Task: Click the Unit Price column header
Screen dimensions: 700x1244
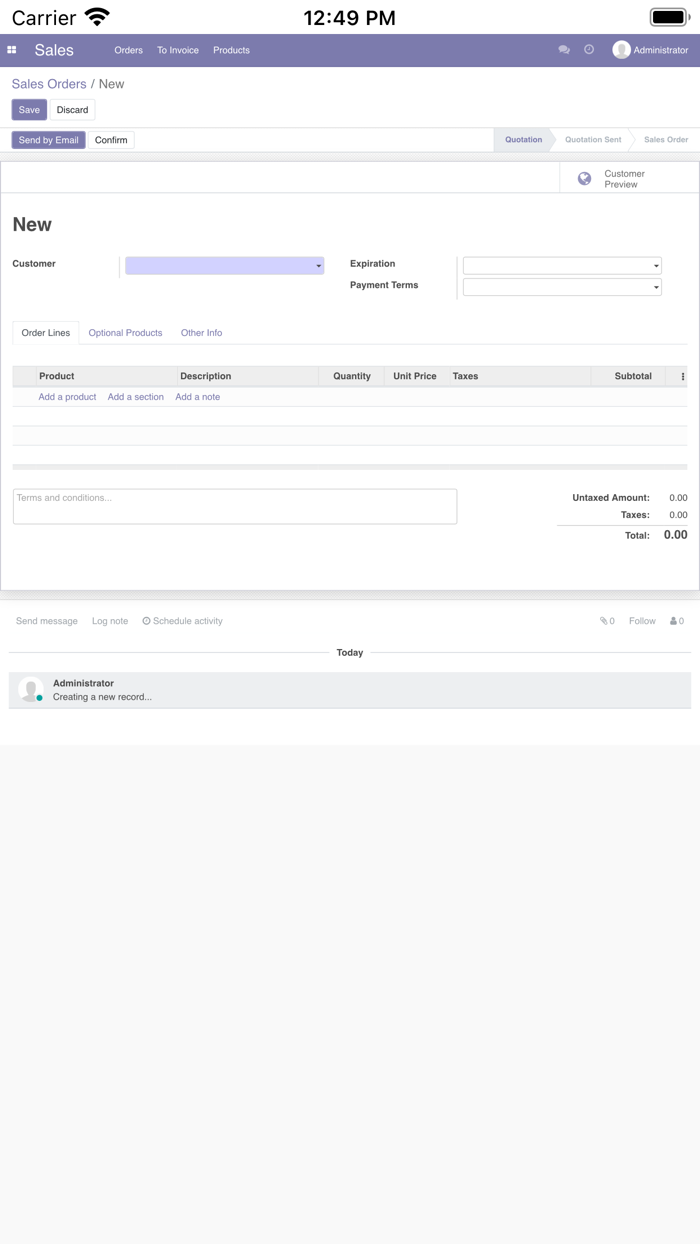Action: 415,376
